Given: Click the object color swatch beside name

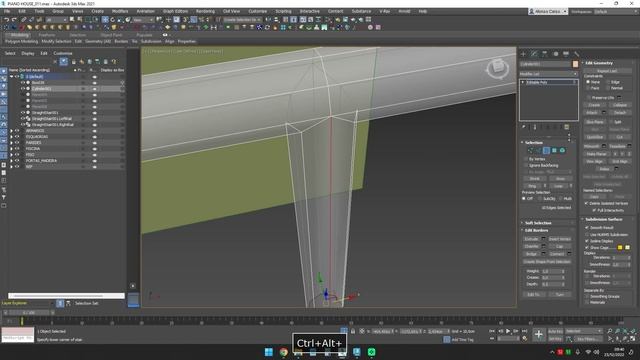Looking at the screenshot, I should click(575, 64).
